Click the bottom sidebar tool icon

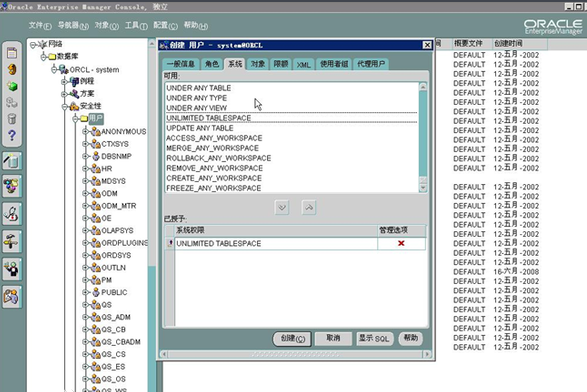(x=12, y=297)
